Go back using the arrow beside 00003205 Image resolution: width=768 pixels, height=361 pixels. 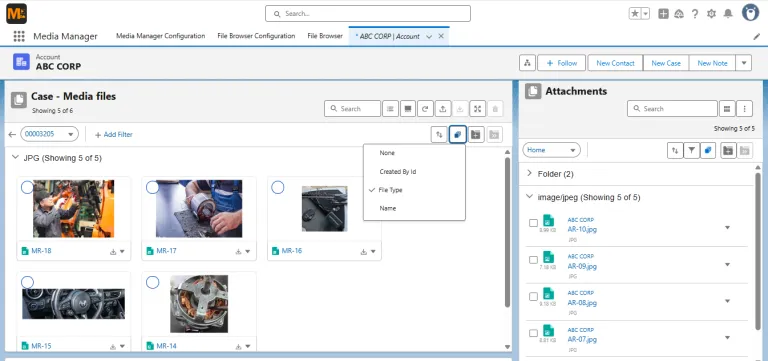tap(12, 134)
